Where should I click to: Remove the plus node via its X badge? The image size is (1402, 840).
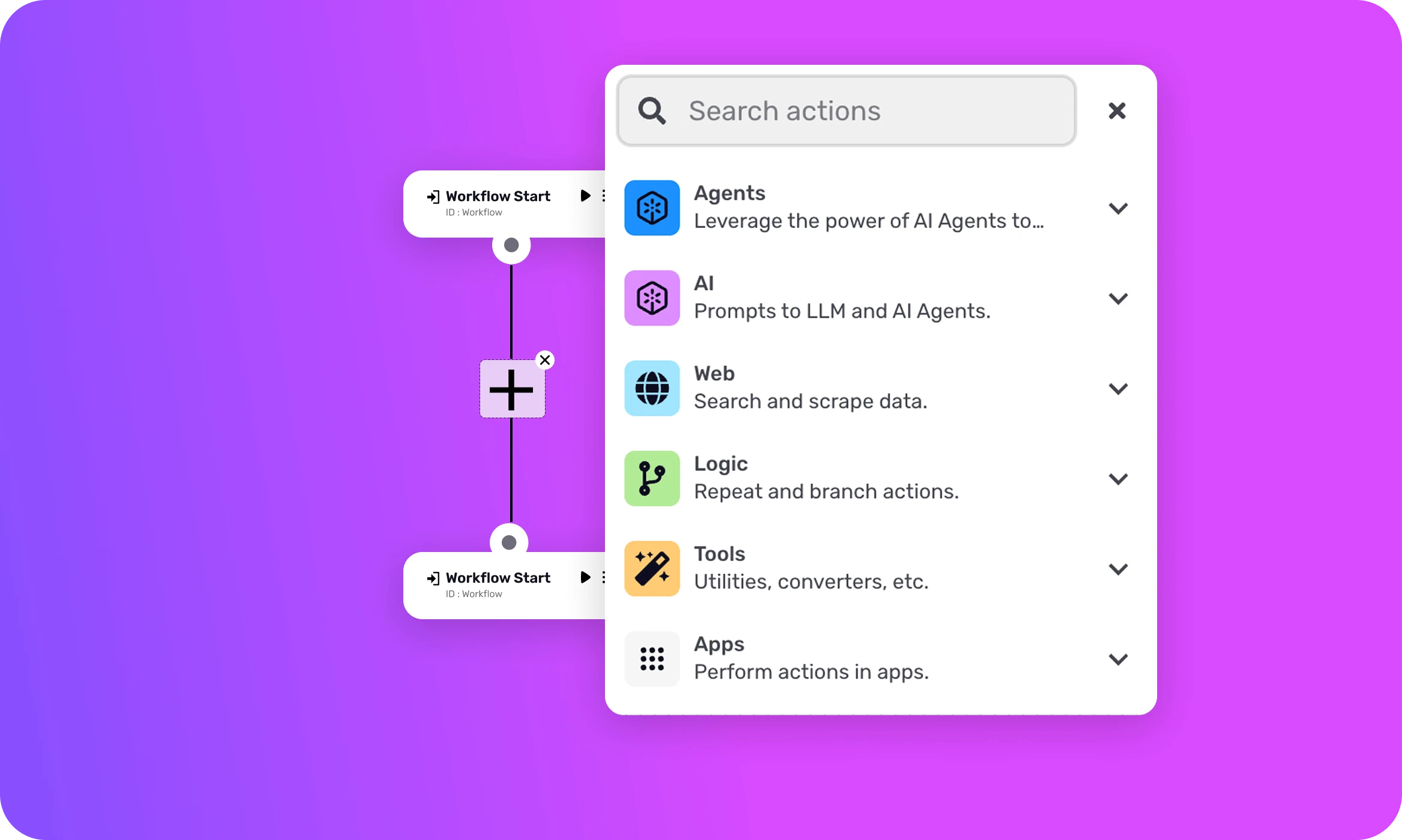545,360
